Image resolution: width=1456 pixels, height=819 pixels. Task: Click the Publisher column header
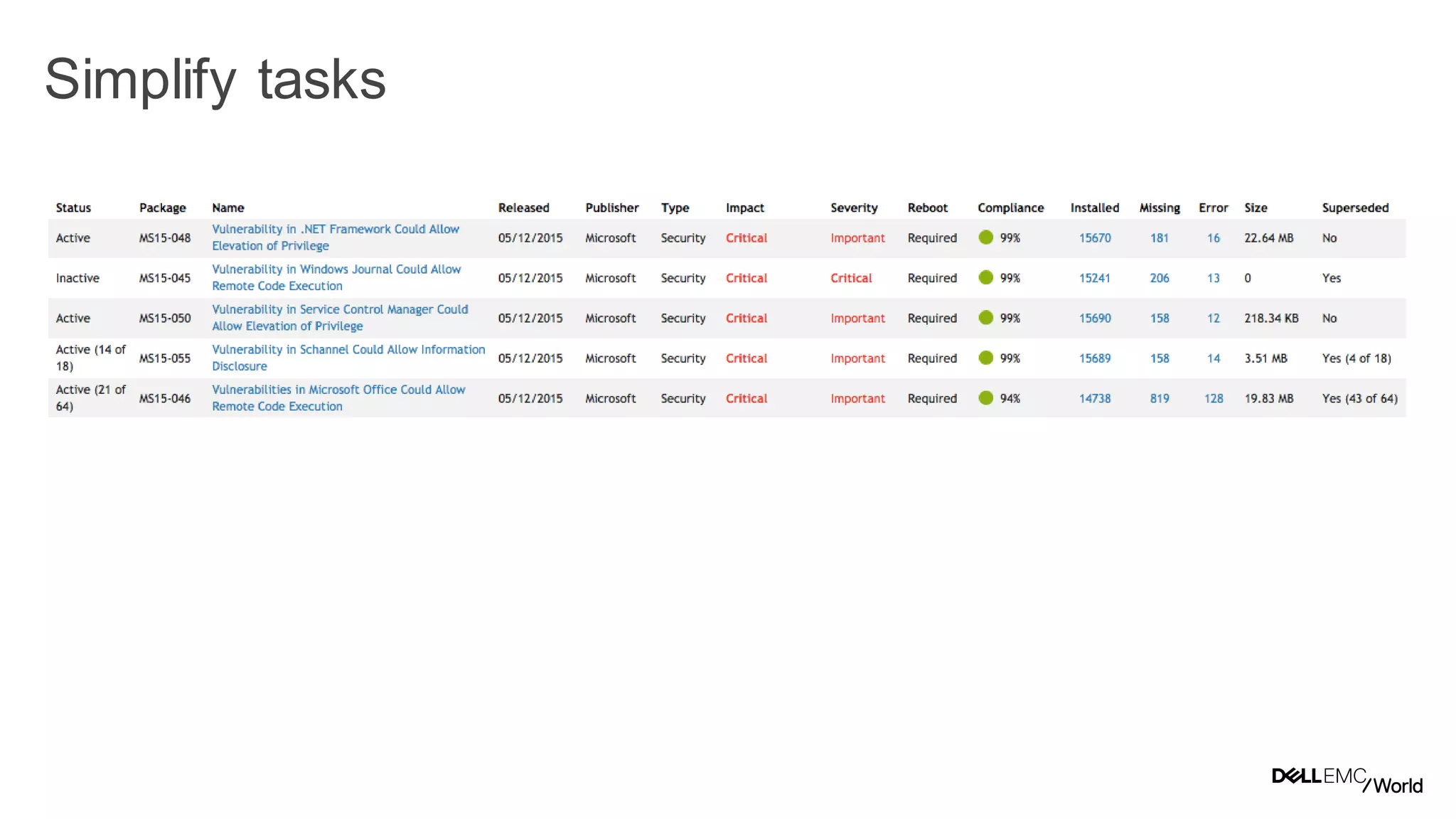(612, 208)
